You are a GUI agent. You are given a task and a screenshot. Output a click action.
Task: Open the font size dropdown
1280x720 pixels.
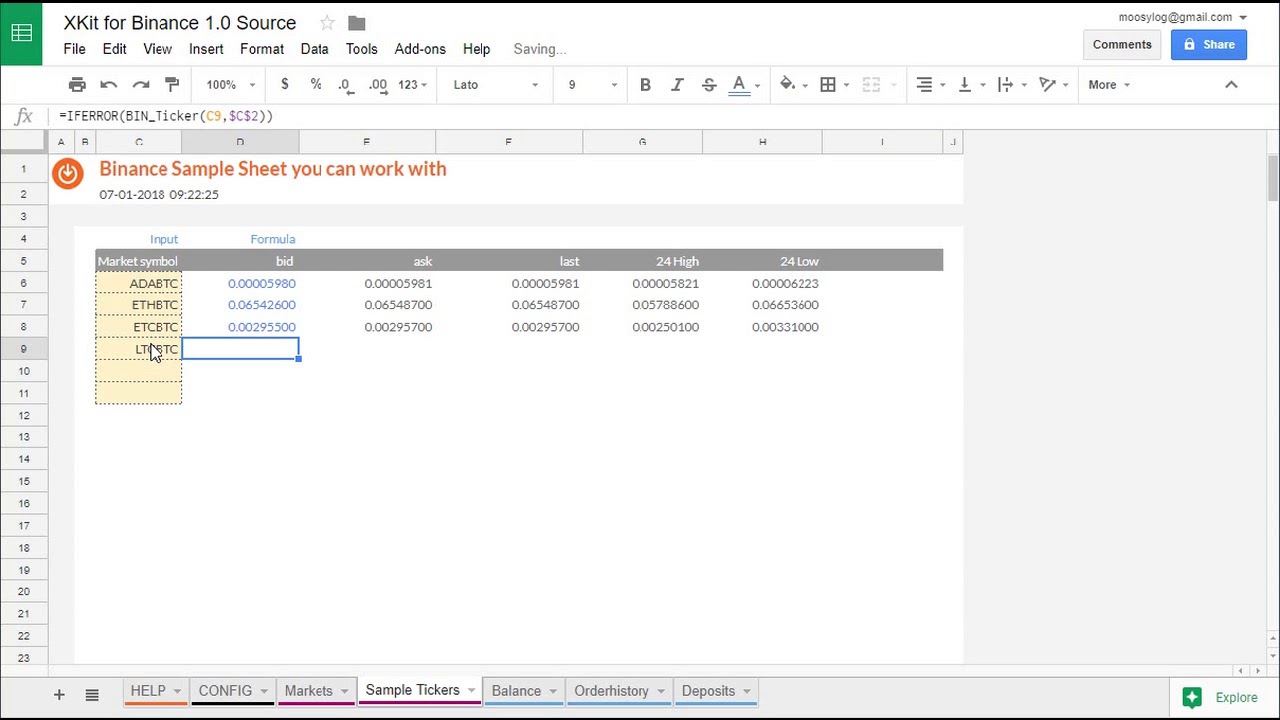[593, 85]
